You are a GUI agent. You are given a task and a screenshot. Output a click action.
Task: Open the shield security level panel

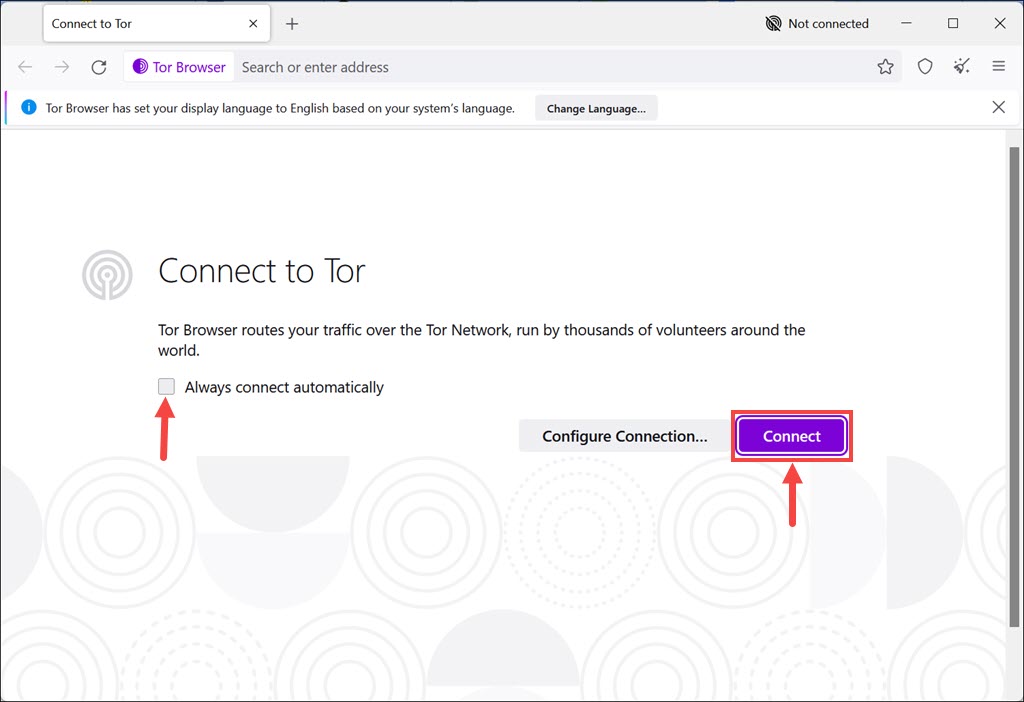click(925, 66)
